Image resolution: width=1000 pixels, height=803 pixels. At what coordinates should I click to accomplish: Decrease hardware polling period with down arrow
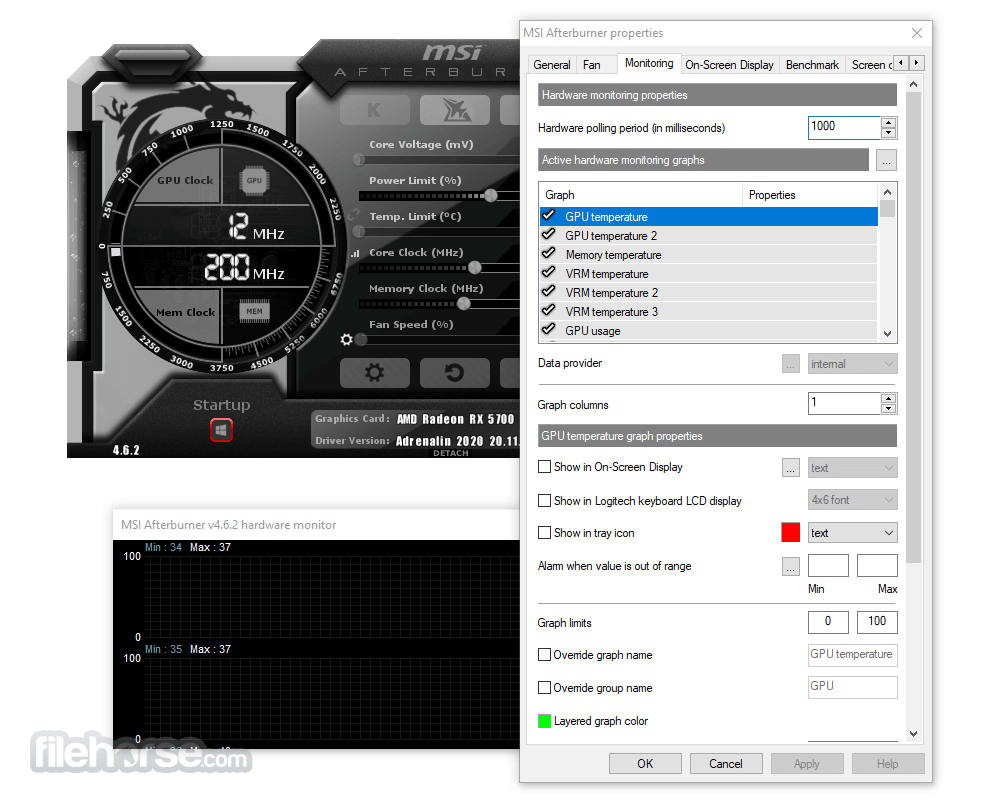(888, 133)
